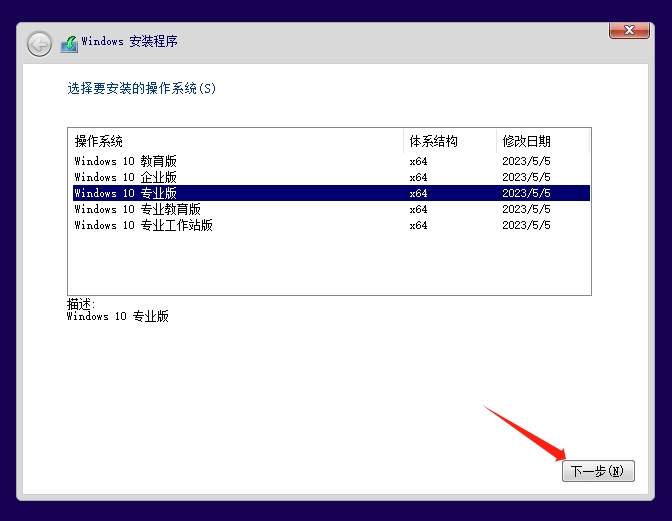Click date 2023/5/5 in 专业工作站版 row
Viewport: 672px width, 521px height.
coord(526,225)
